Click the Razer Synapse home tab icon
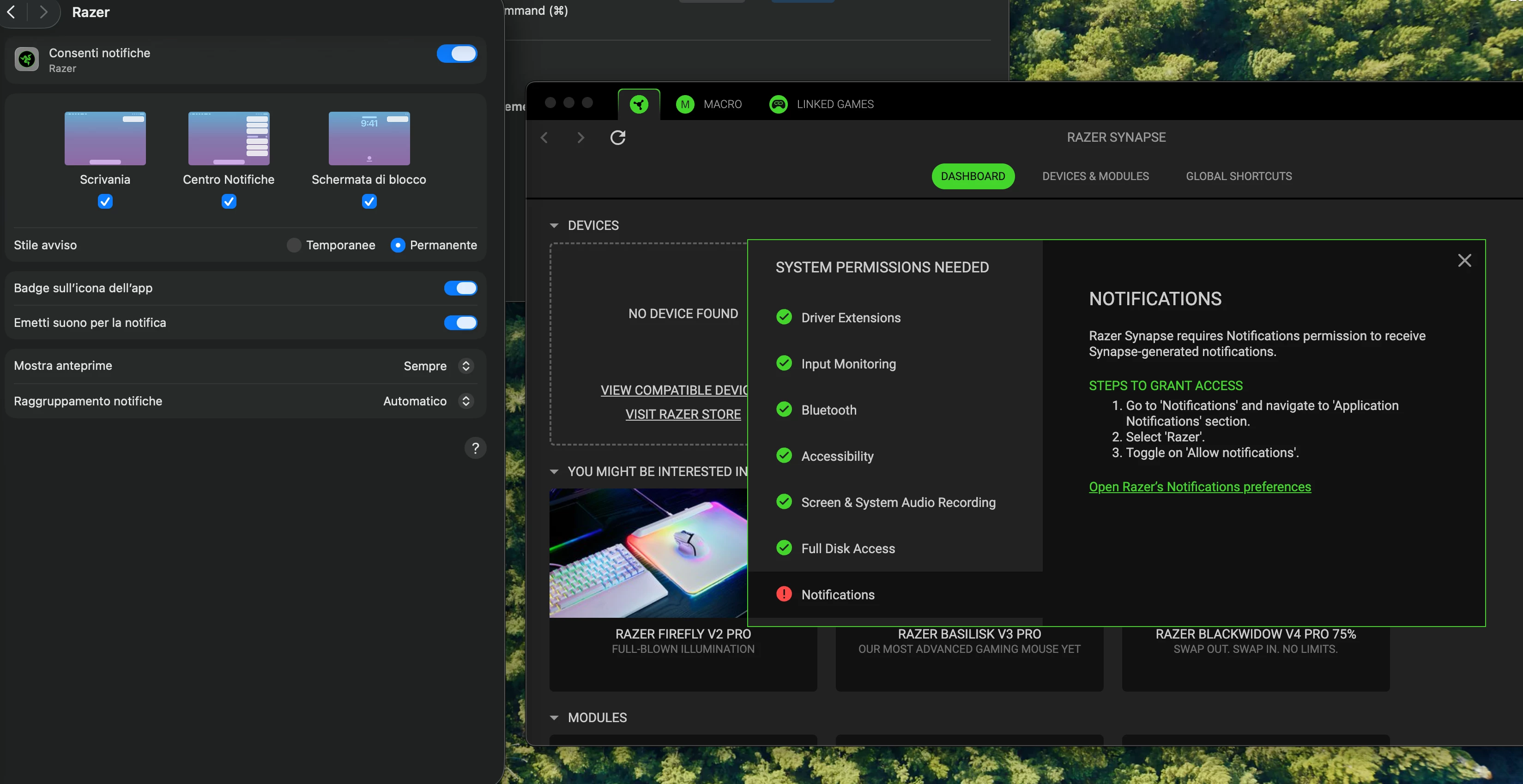 tap(639, 105)
